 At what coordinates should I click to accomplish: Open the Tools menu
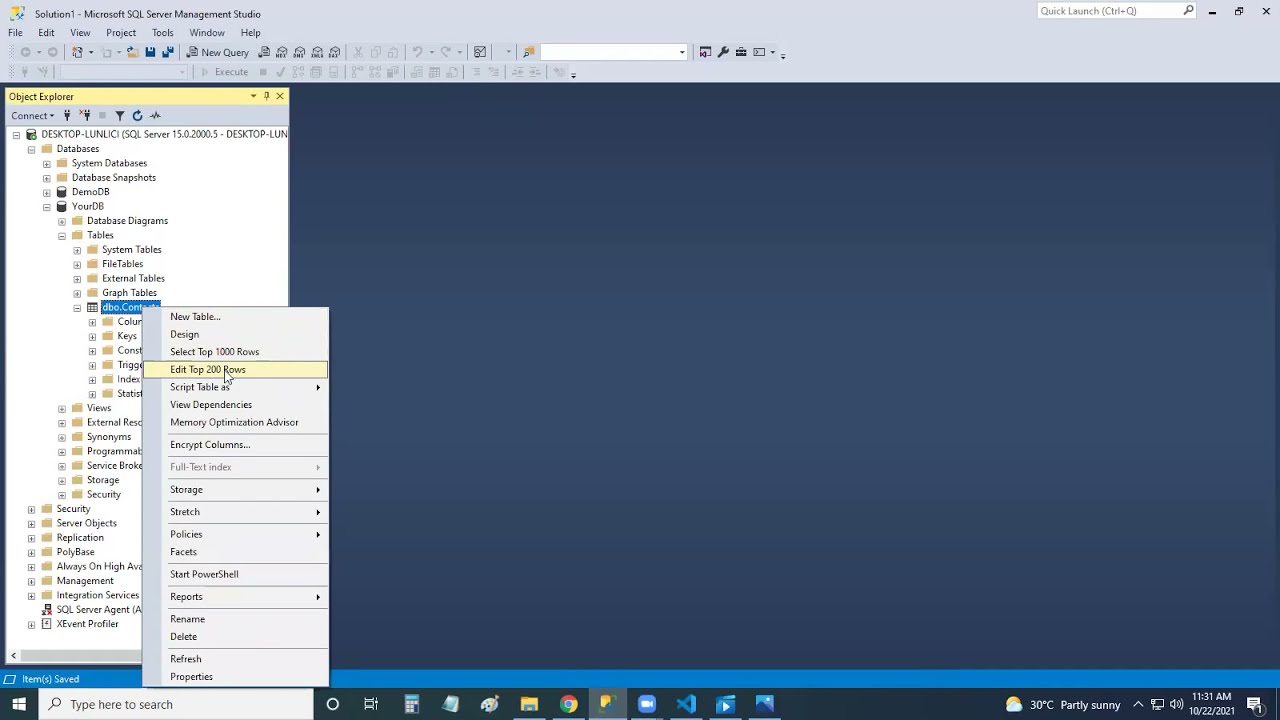[x=162, y=32]
